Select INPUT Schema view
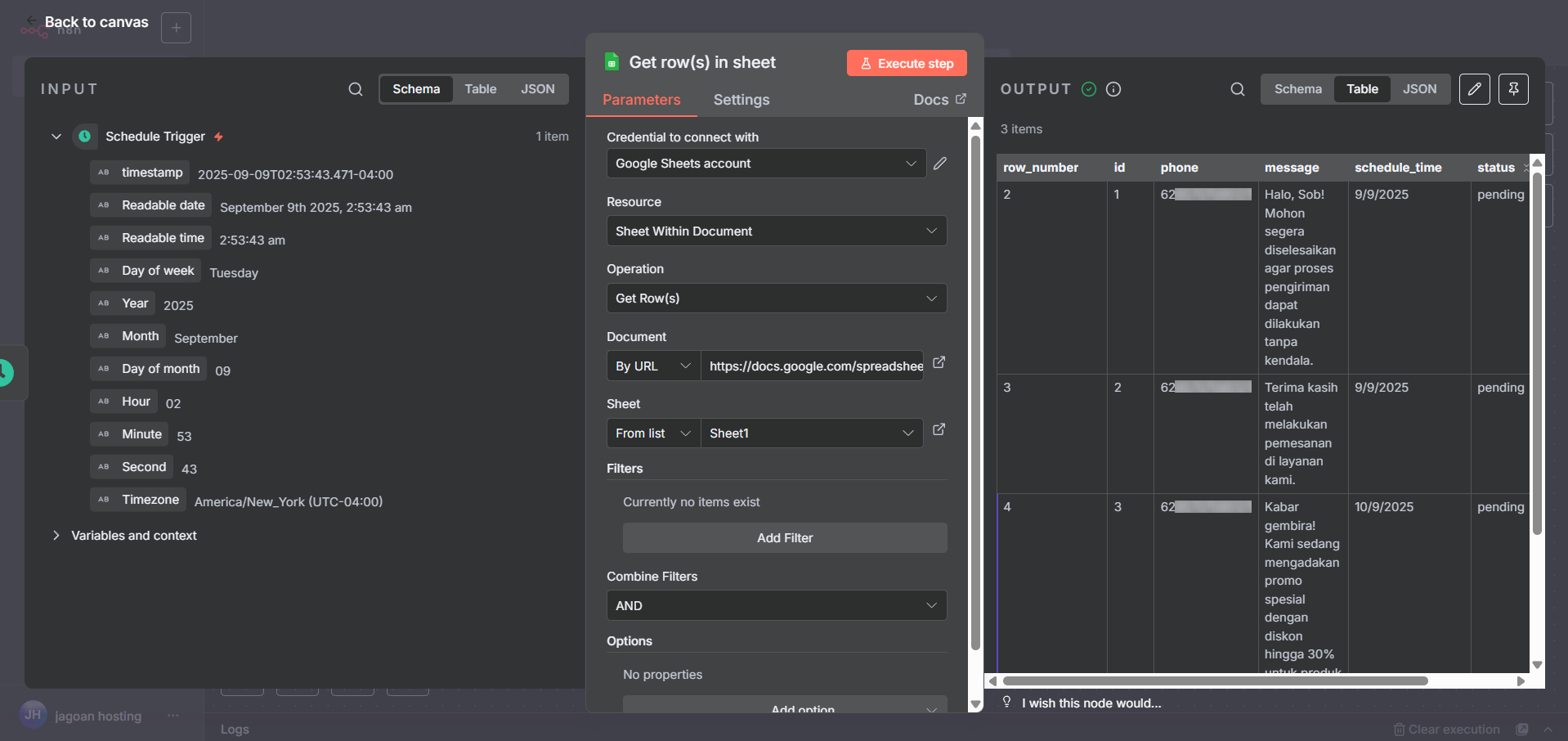Screen dimensions: 1568x741 (x=416, y=89)
